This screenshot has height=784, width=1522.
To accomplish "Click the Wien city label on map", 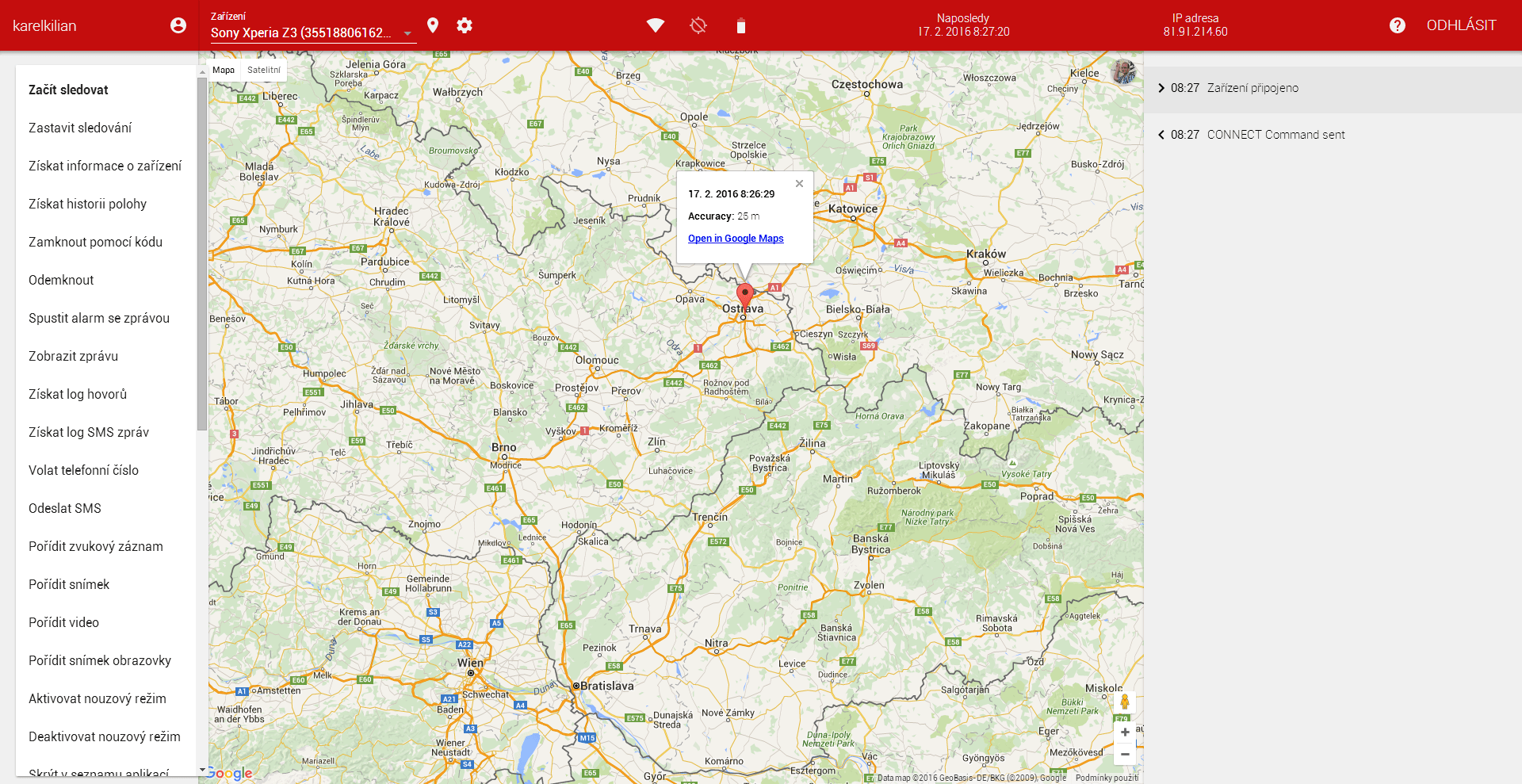I will (x=470, y=663).
